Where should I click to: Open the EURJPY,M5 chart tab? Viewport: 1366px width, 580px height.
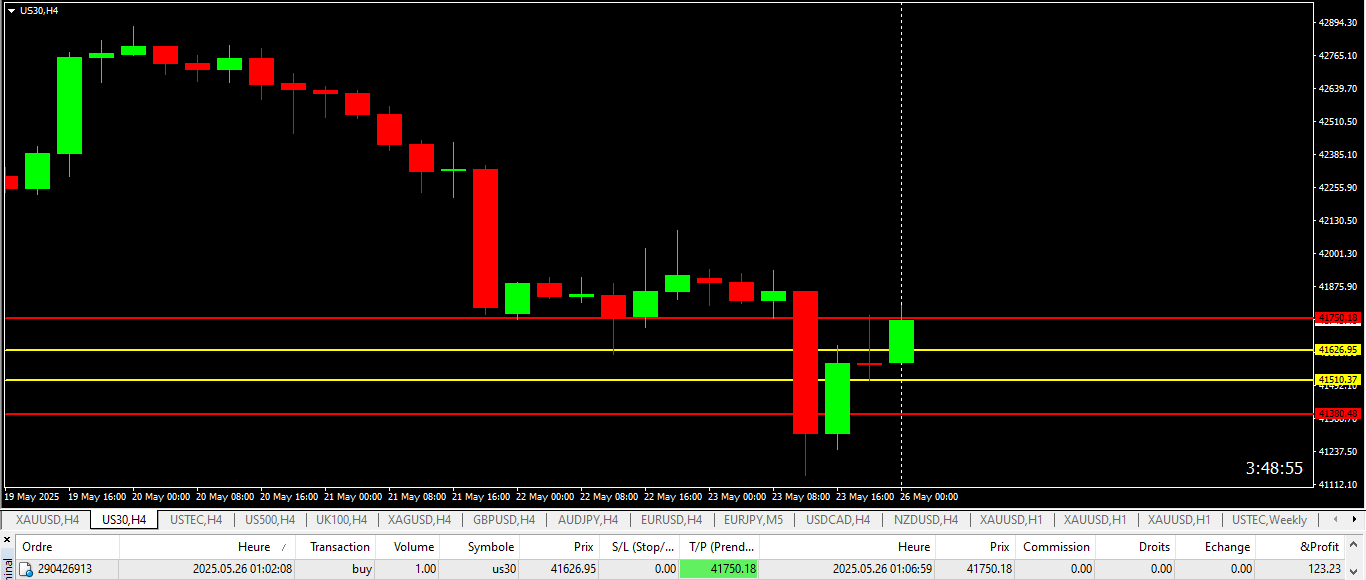754,520
